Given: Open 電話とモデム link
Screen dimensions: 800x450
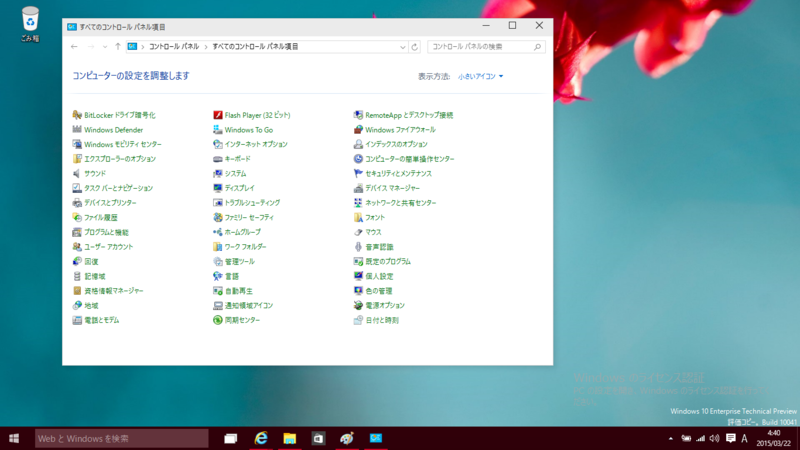Looking at the screenshot, I should (x=102, y=320).
